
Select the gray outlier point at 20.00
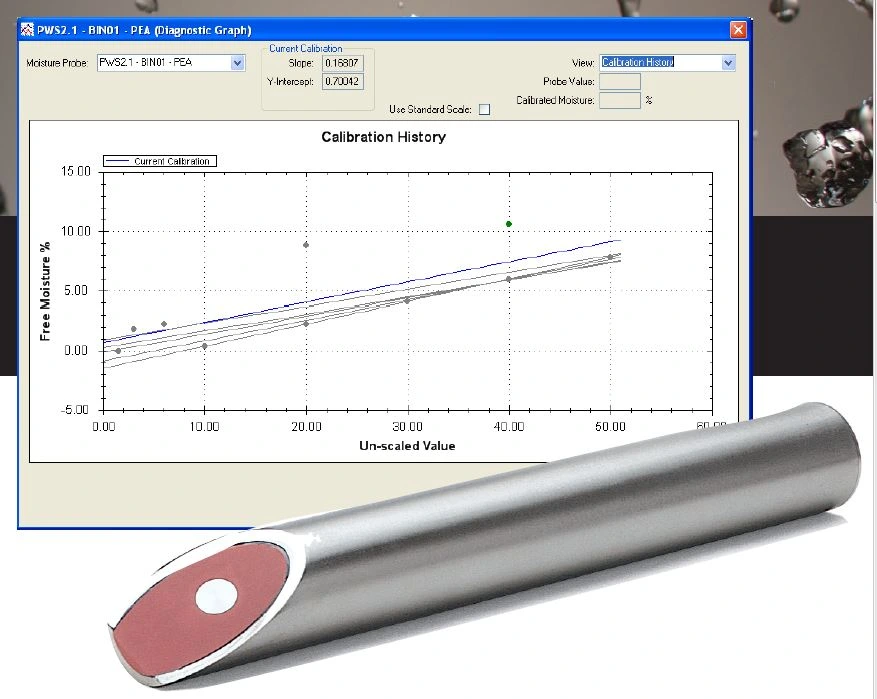(306, 245)
